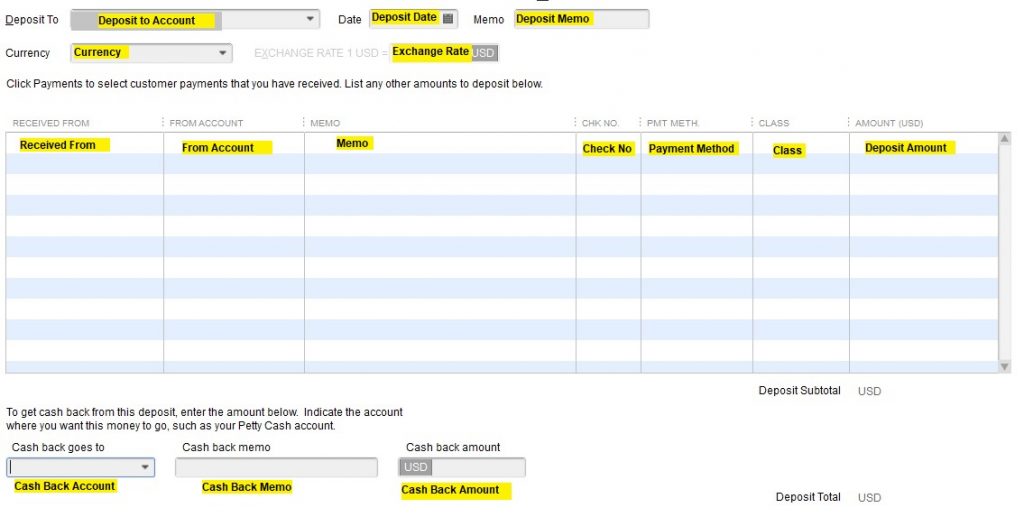Select the PMT METH. column header
Image resolution: width=1024 pixels, height=517 pixels.
pyautogui.click(x=673, y=123)
